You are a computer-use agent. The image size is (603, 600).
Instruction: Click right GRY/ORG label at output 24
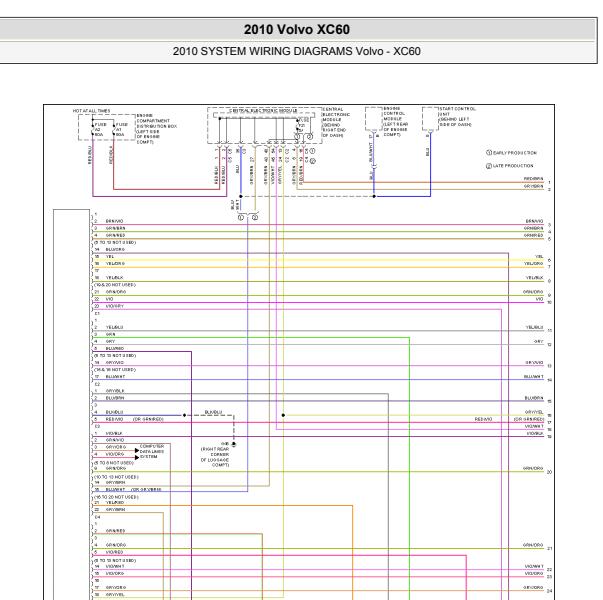[533, 587]
